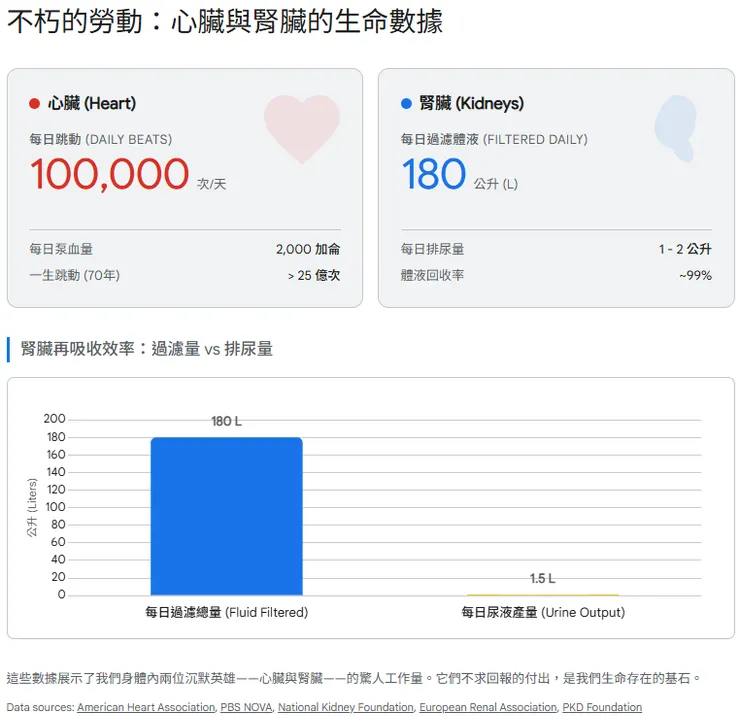Open the National Kidney Foundation link

click(x=345, y=707)
